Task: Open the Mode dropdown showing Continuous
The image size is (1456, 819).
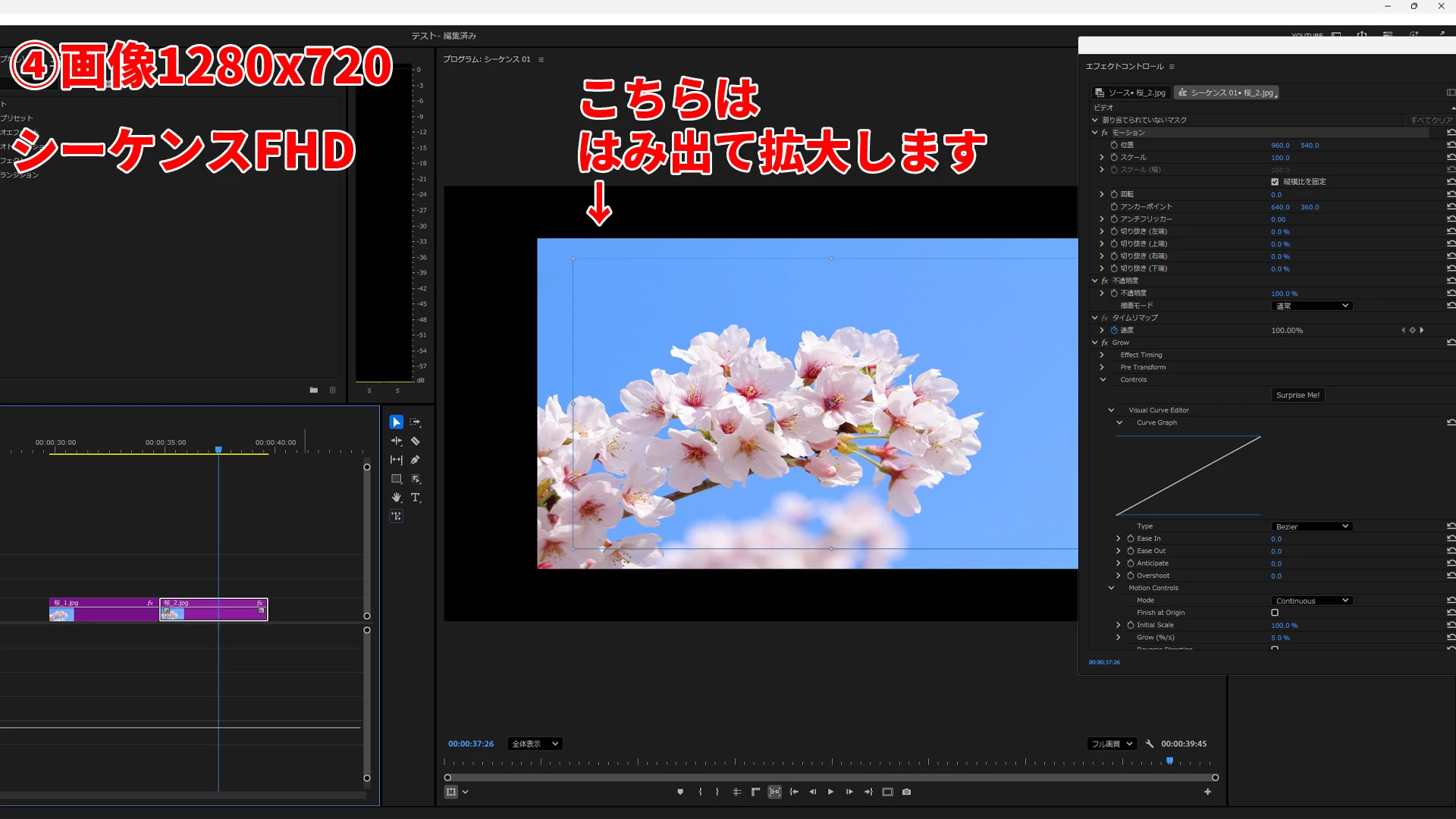Action: click(1312, 601)
